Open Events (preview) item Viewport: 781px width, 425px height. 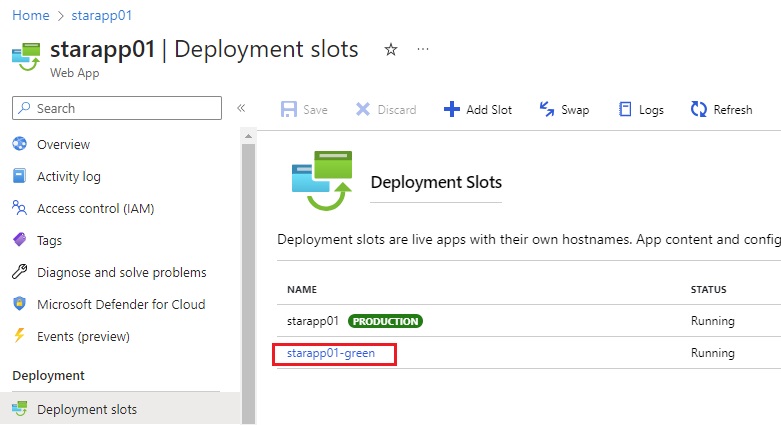tap(83, 337)
